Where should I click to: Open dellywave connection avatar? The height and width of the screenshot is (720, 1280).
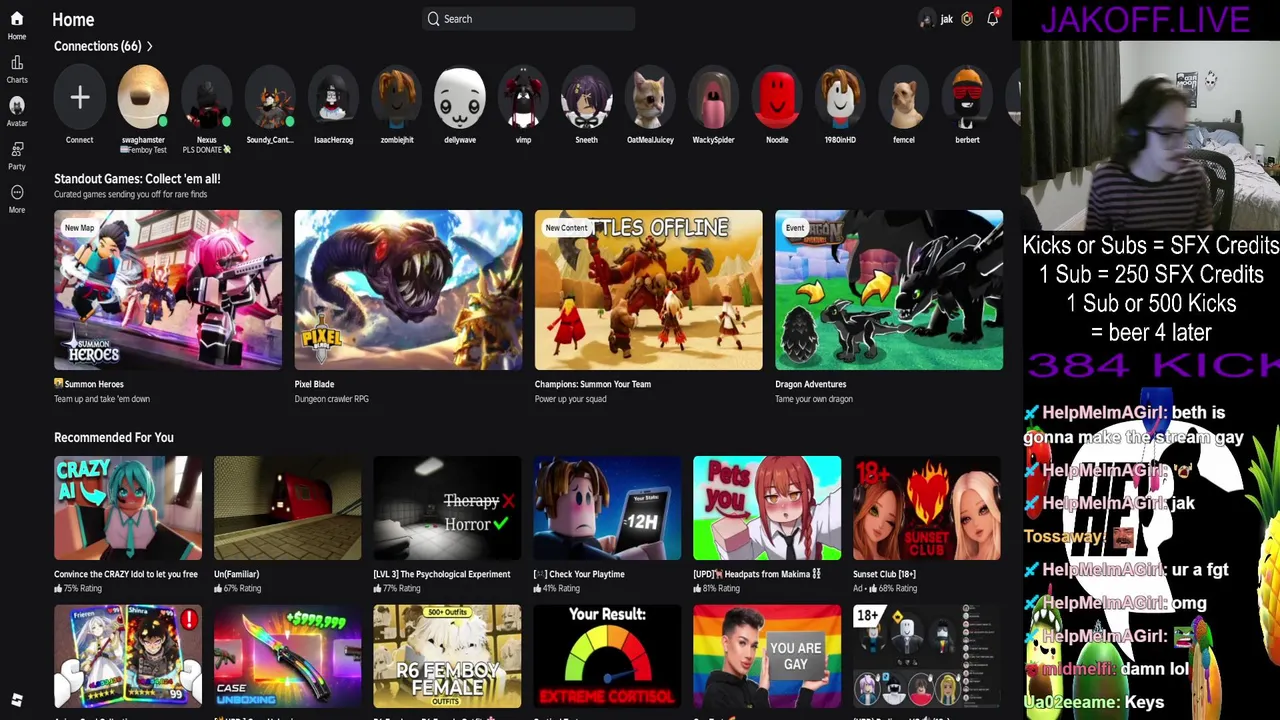[460, 97]
